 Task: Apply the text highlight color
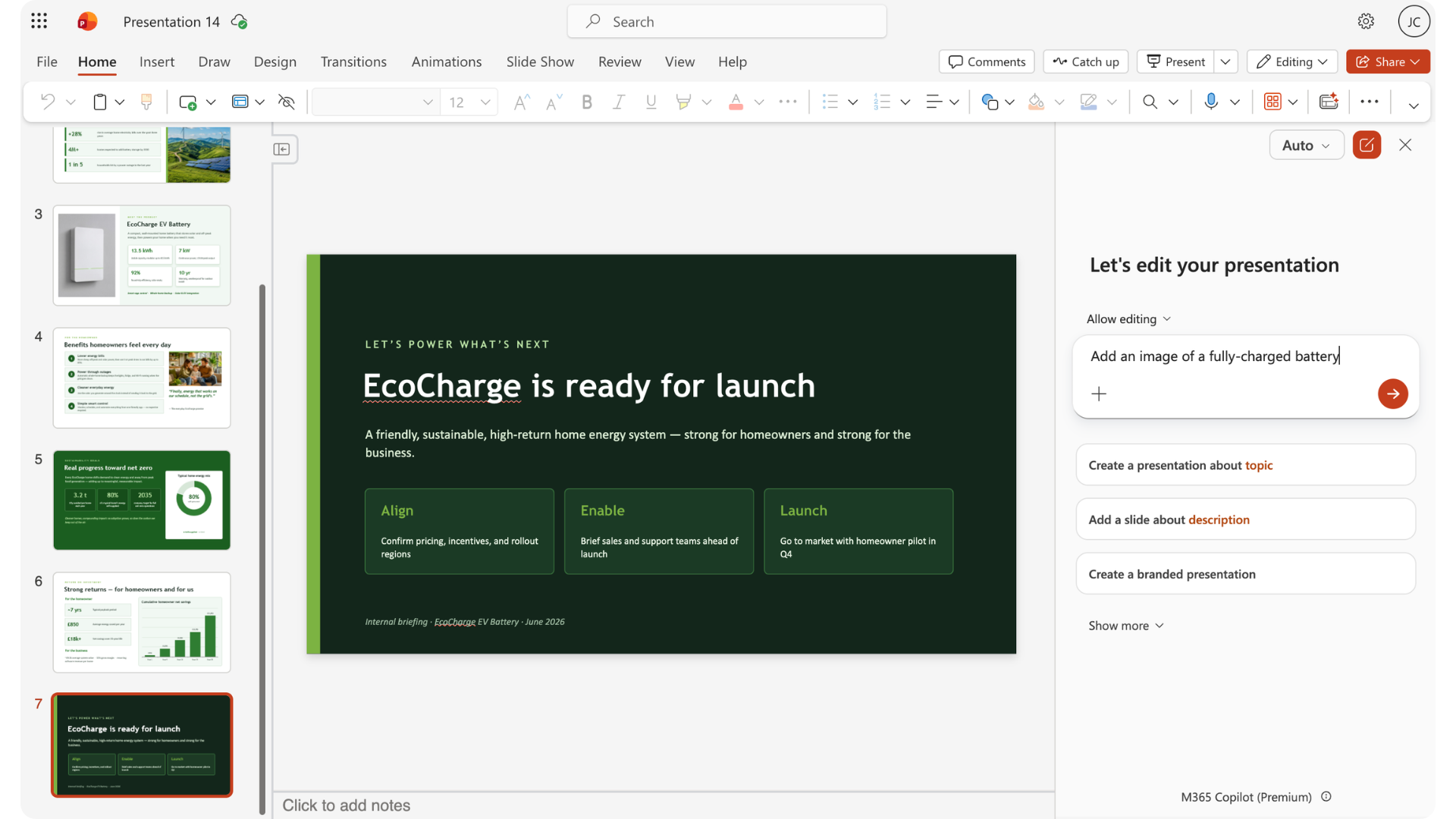tap(683, 102)
